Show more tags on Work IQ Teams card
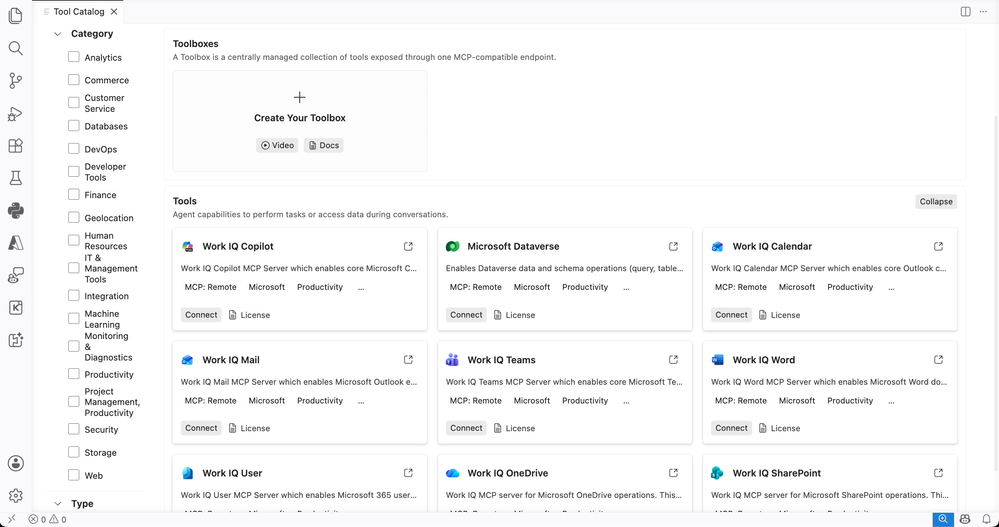The width and height of the screenshot is (999, 527). [x=626, y=401]
